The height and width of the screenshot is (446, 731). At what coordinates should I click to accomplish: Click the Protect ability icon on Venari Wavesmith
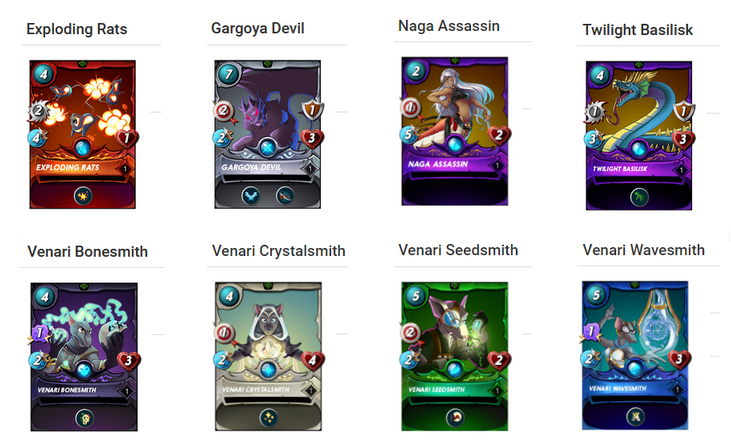pyautogui.click(x=635, y=417)
